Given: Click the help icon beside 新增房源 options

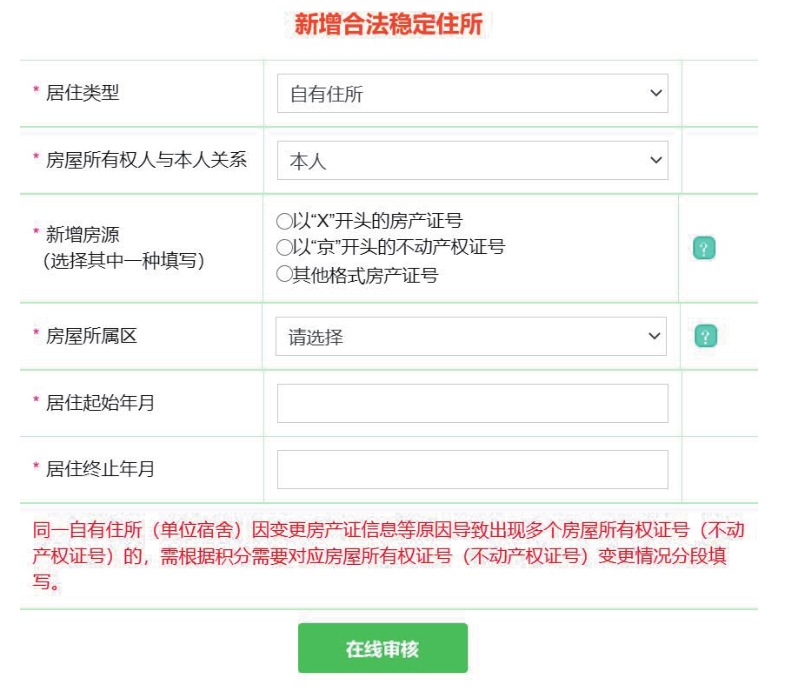Looking at the screenshot, I should click(x=704, y=248).
